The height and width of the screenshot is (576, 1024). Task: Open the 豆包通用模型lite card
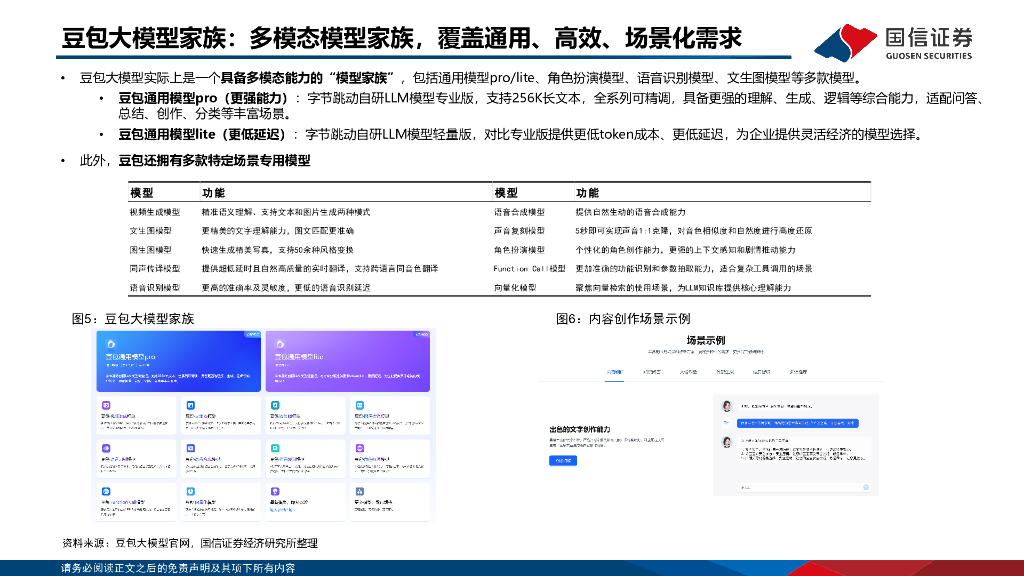347,361
